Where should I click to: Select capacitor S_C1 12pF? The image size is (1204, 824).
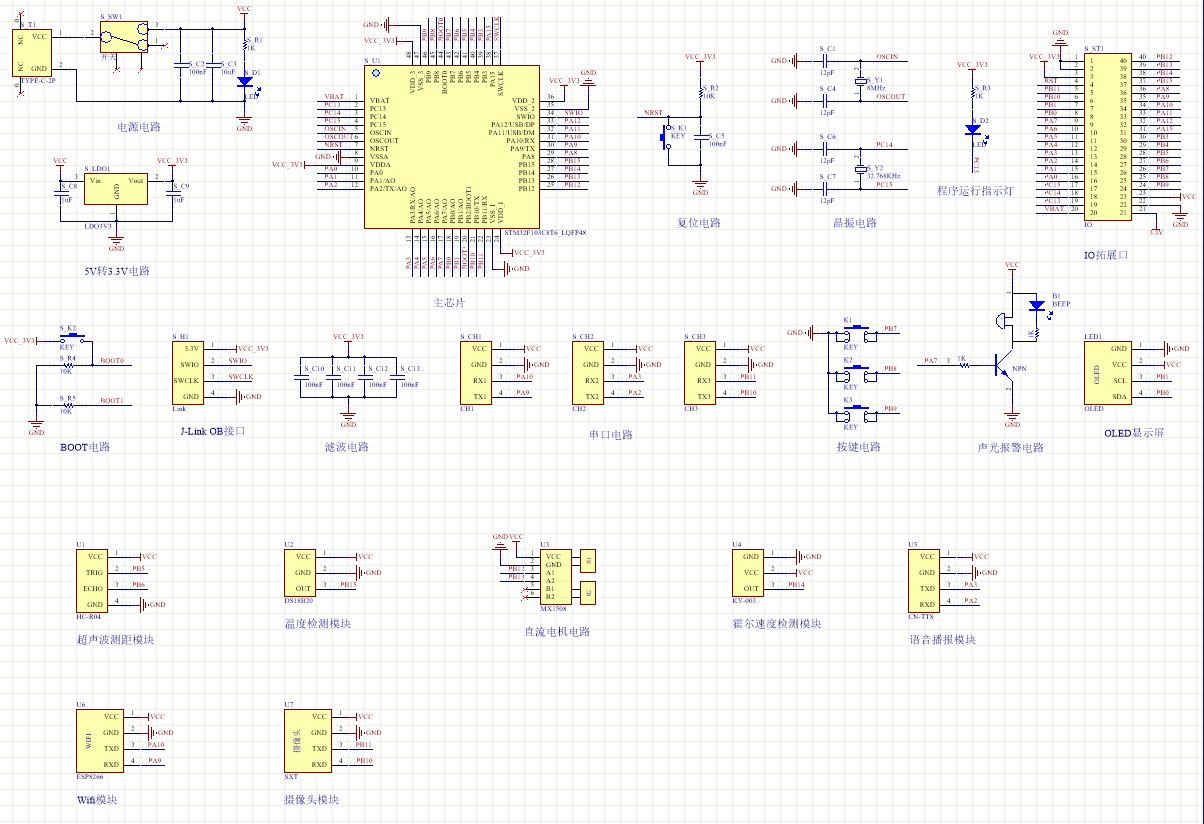(826, 61)
